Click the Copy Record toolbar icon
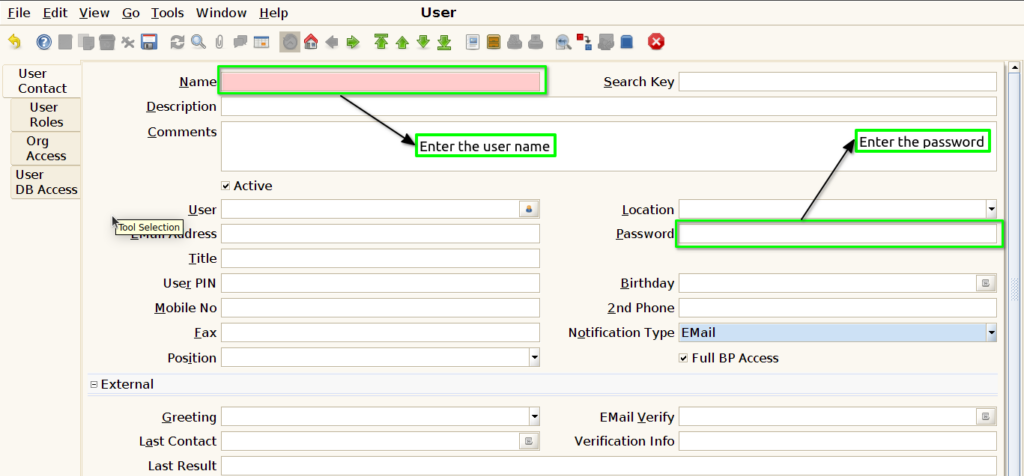 (86, 42)
